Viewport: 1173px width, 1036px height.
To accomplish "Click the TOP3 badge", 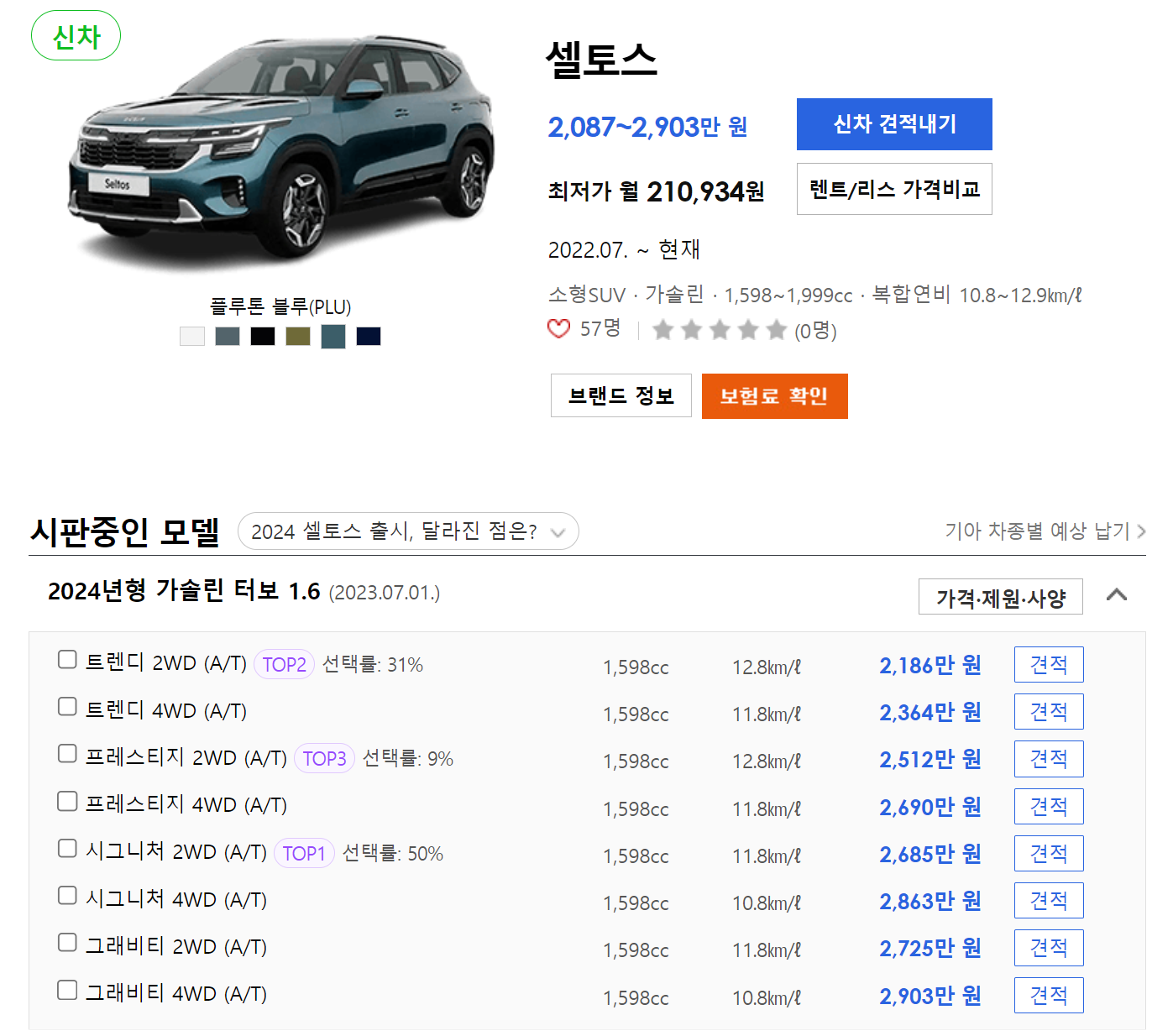I will (324, 758).
